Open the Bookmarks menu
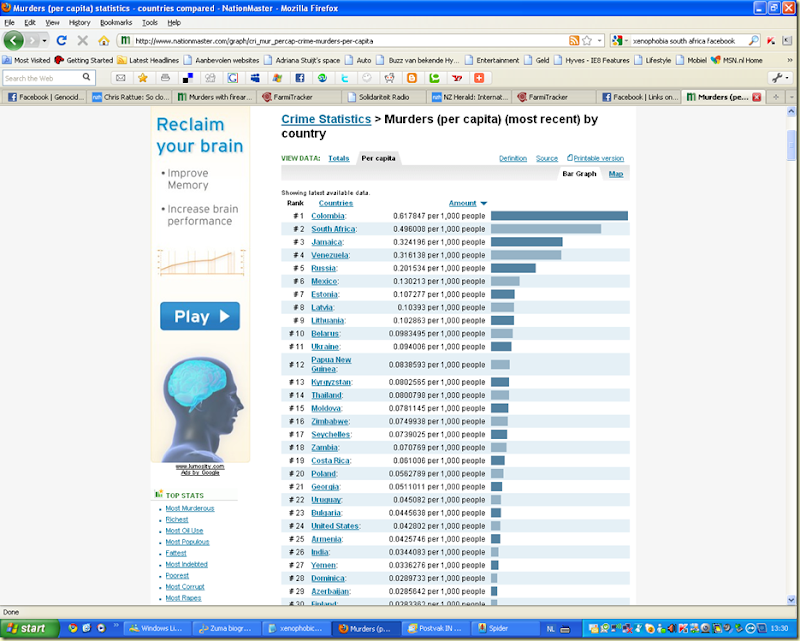 (116, 22)
